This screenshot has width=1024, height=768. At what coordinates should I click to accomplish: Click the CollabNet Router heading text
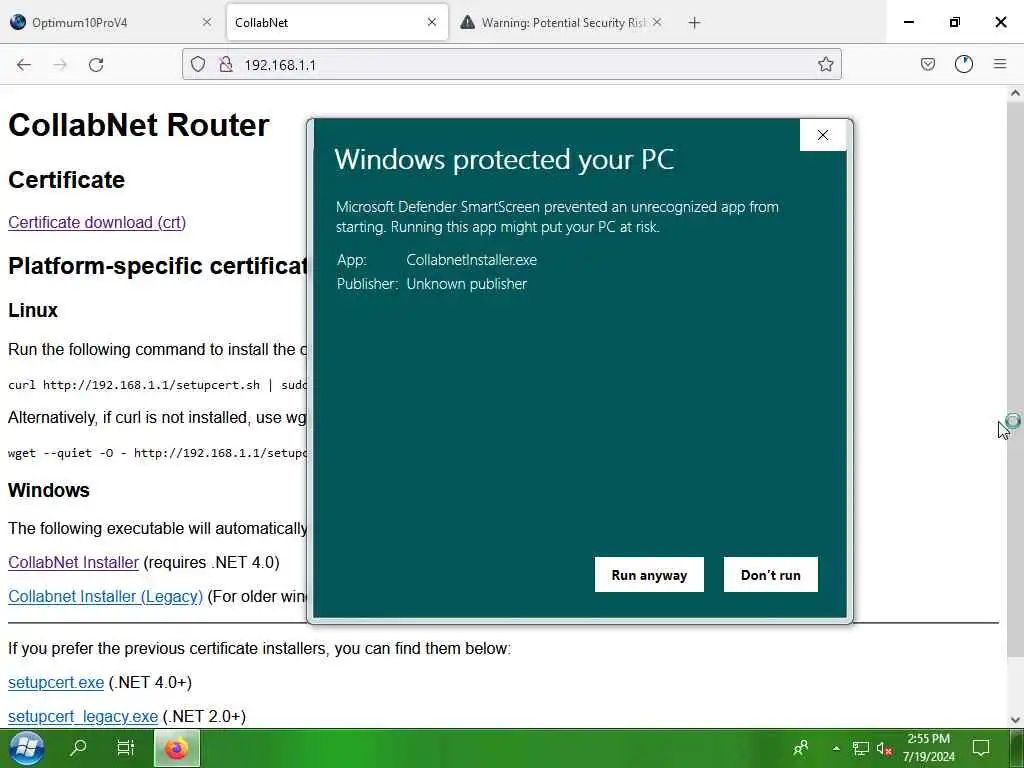(x=138, y=125)
